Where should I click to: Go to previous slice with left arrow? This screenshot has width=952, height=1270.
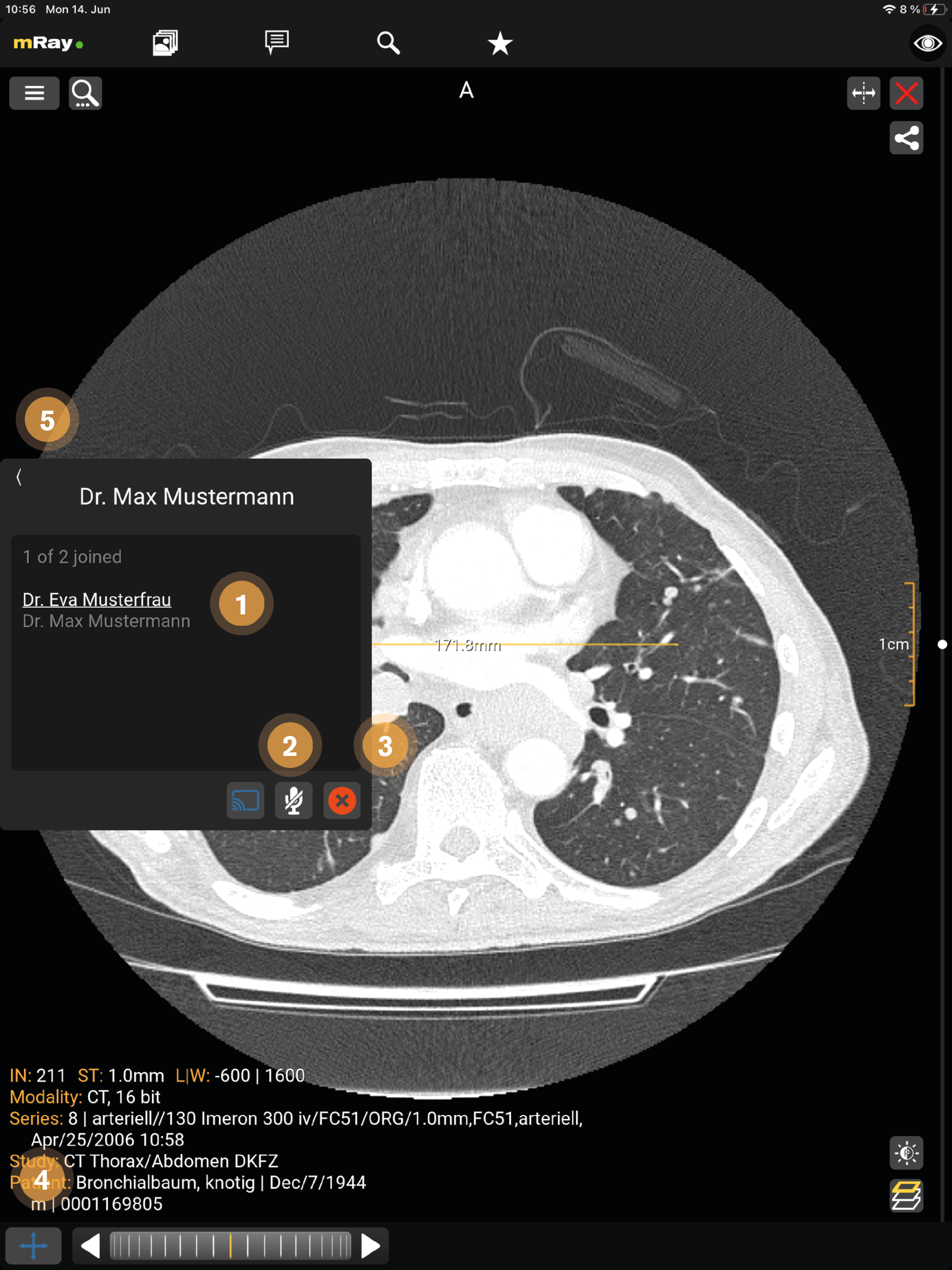[x=91, y=1246]
